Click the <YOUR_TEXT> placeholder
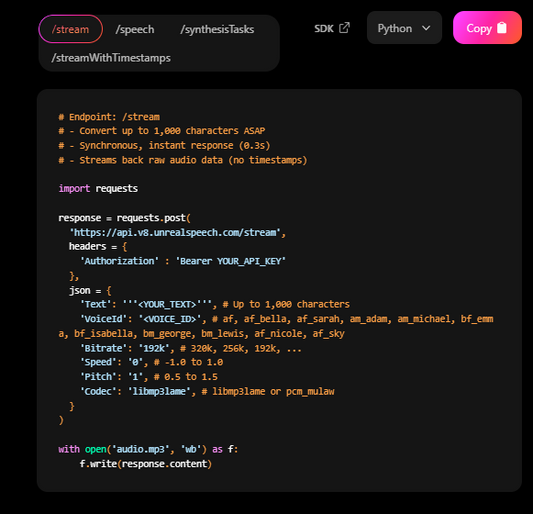The image size is (533, 514). pos(167,304)
